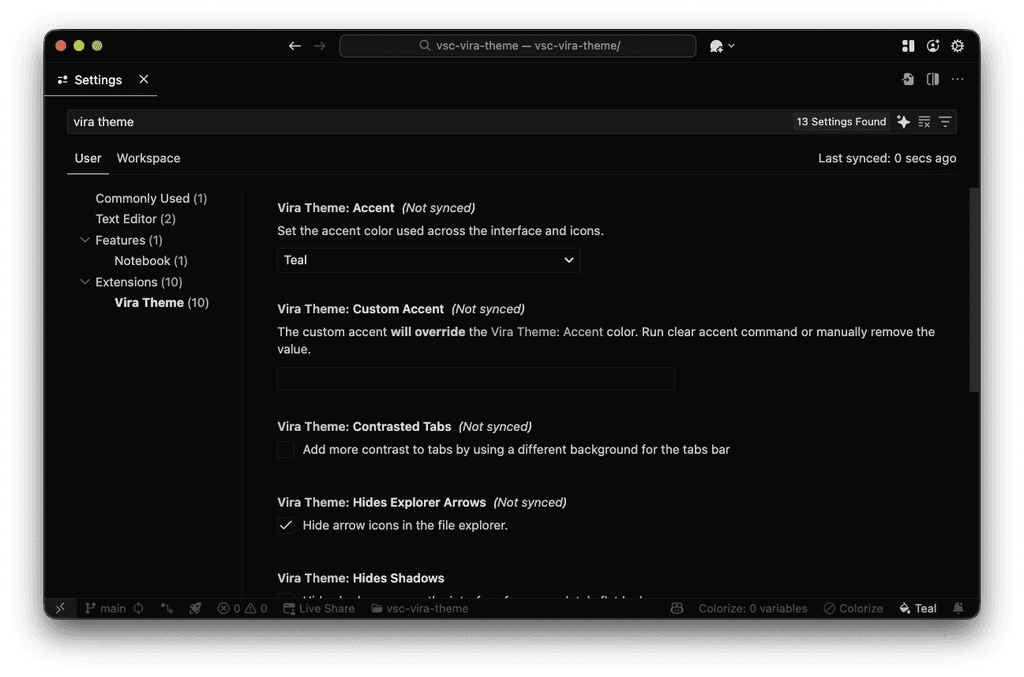
Task: Change Teal accent from status bar
Action: pos(918,608)
